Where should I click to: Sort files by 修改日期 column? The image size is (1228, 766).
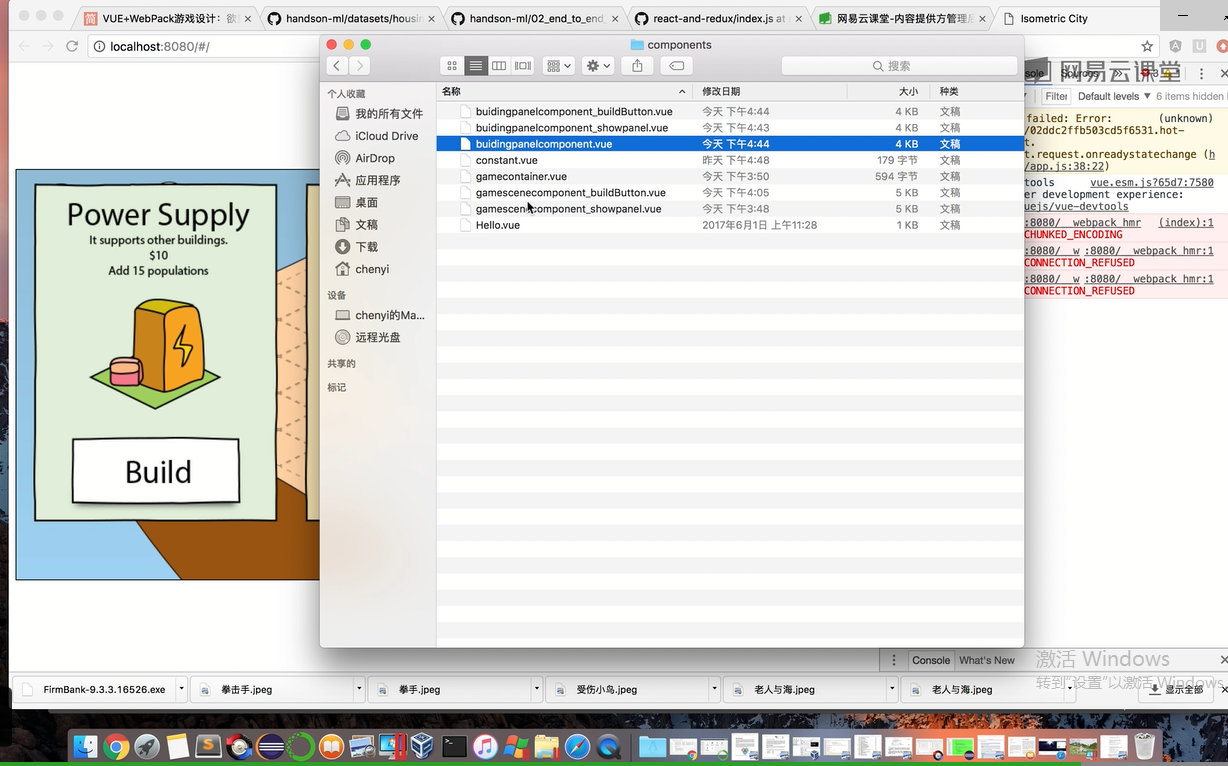tap(770, 91)
